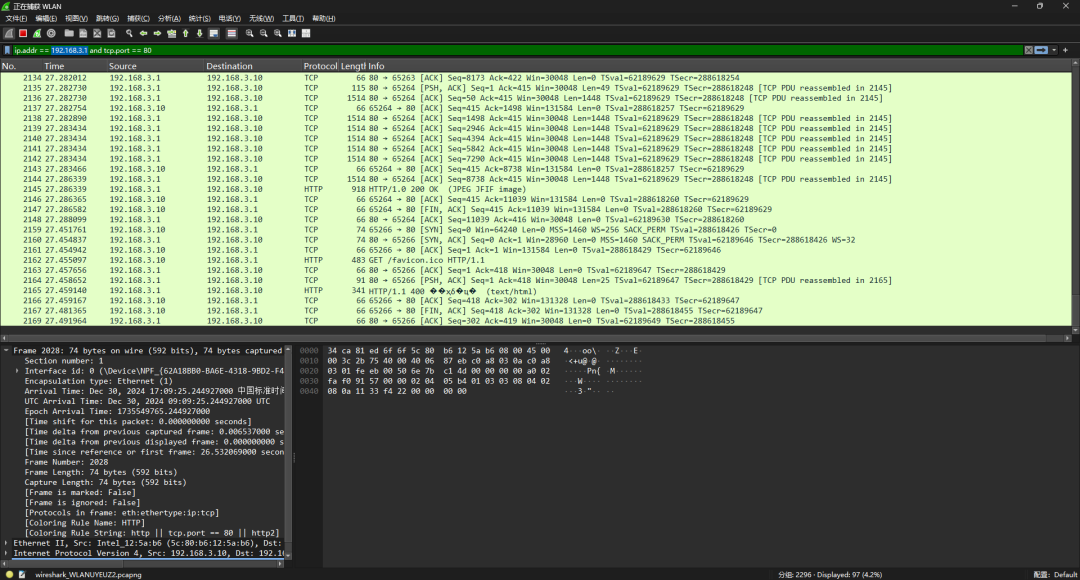The width and height of the screenshot is (1080, 580).
Task: Zoom out main window text icon
Action: [x=264, y=33]
